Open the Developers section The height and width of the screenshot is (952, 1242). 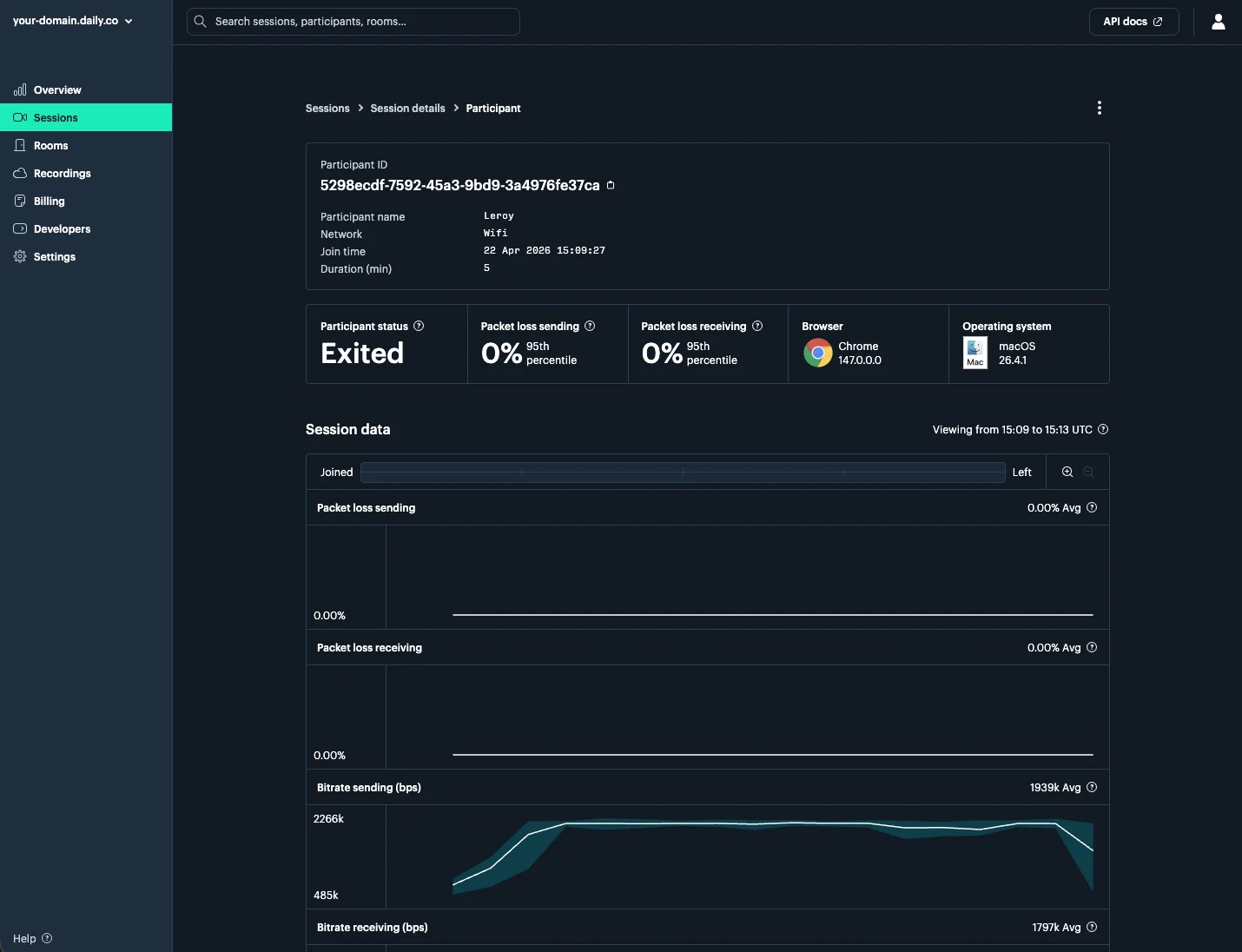(x=86, y=228)
